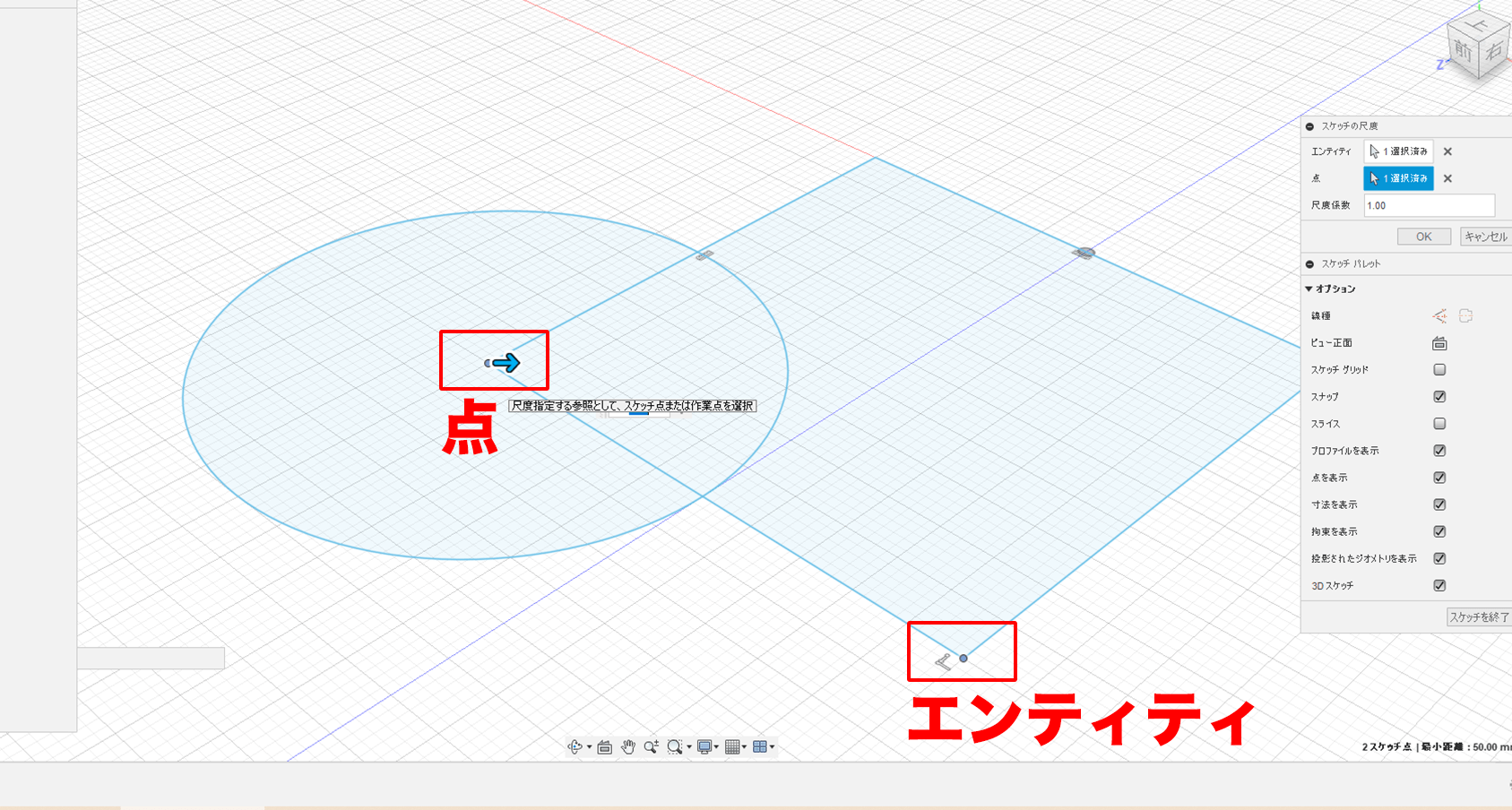
Task: Click the ViewCube right face
Action: click(x=1493, y=51)
